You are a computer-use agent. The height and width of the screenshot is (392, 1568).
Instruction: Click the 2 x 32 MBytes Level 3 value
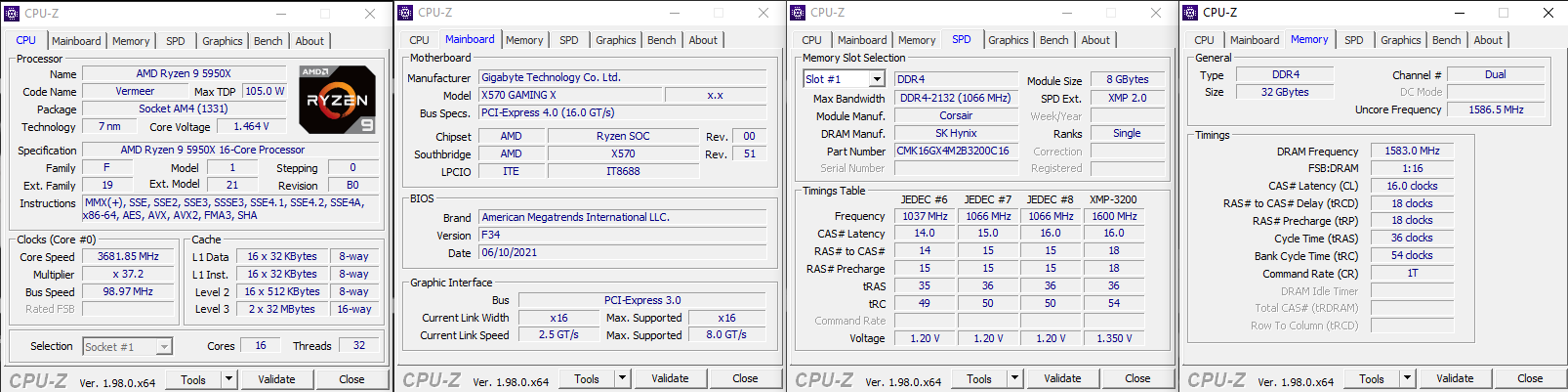tap(282, 309)
